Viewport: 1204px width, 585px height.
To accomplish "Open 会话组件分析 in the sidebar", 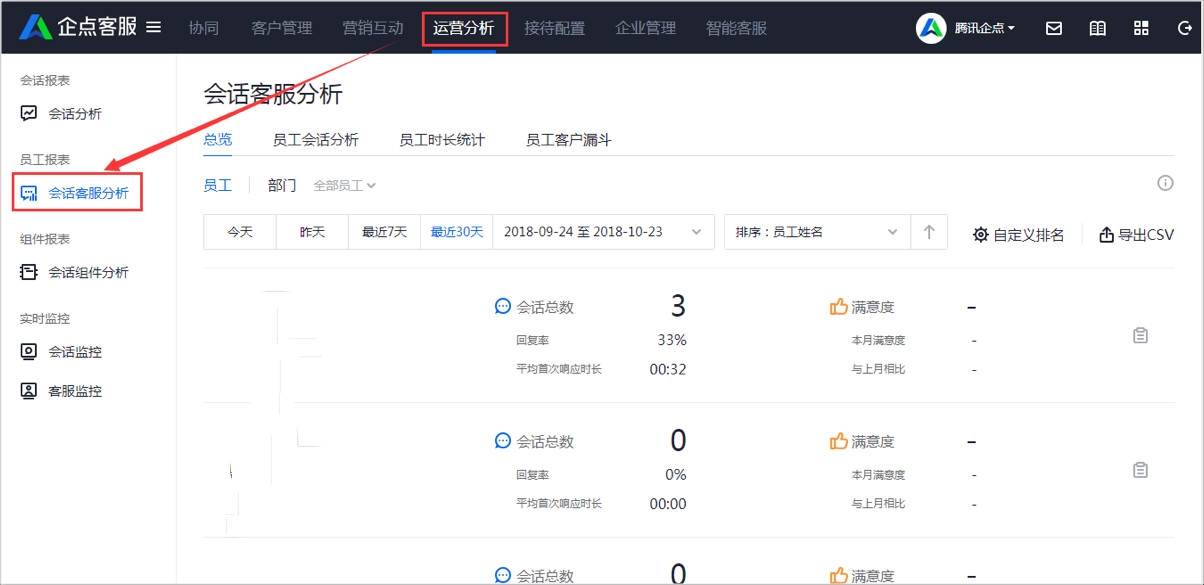I will [x=75, y=272].
